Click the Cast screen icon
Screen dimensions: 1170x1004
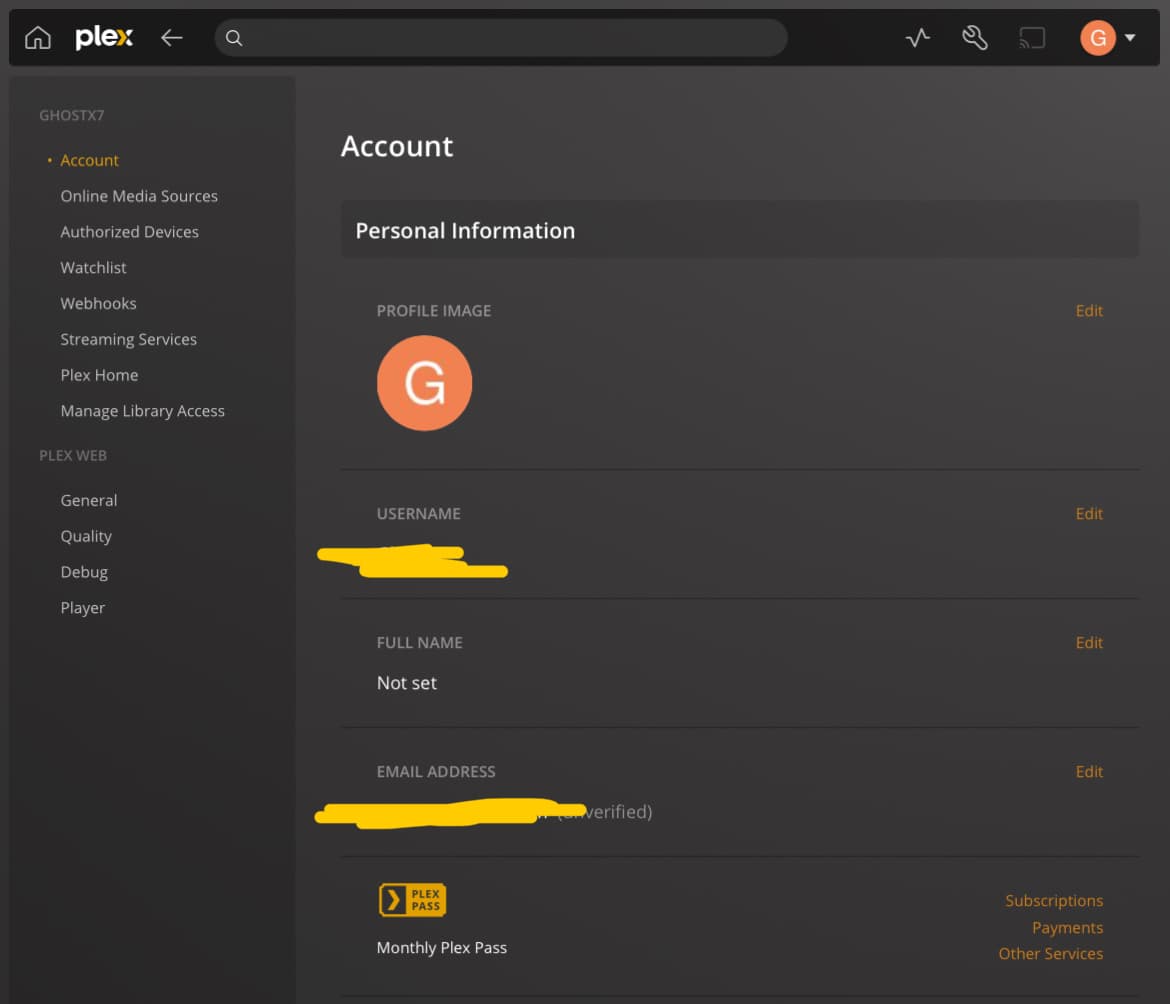click(x=1032, y=37)
